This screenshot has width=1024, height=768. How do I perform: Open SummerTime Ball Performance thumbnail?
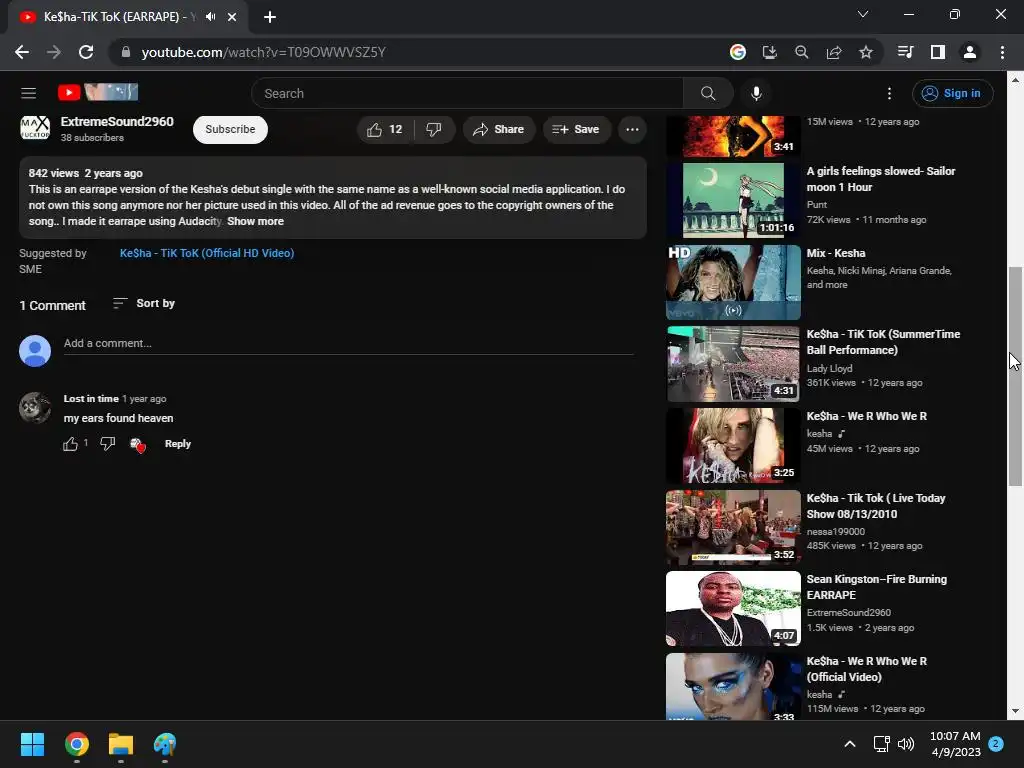tap(733, 364)
